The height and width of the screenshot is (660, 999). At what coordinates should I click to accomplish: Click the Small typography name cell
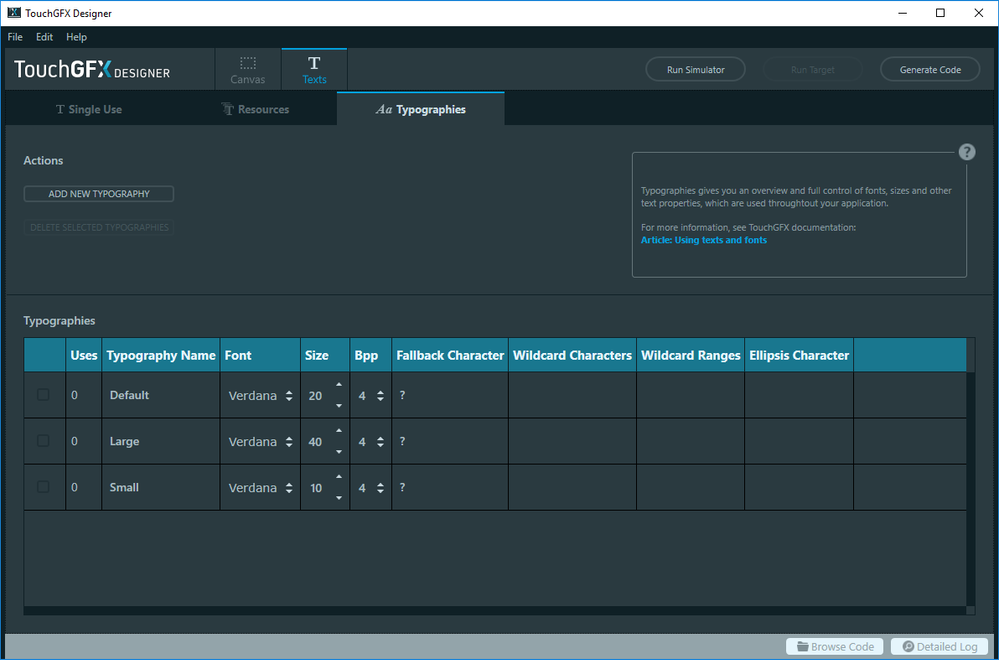[x=161, y=487]
